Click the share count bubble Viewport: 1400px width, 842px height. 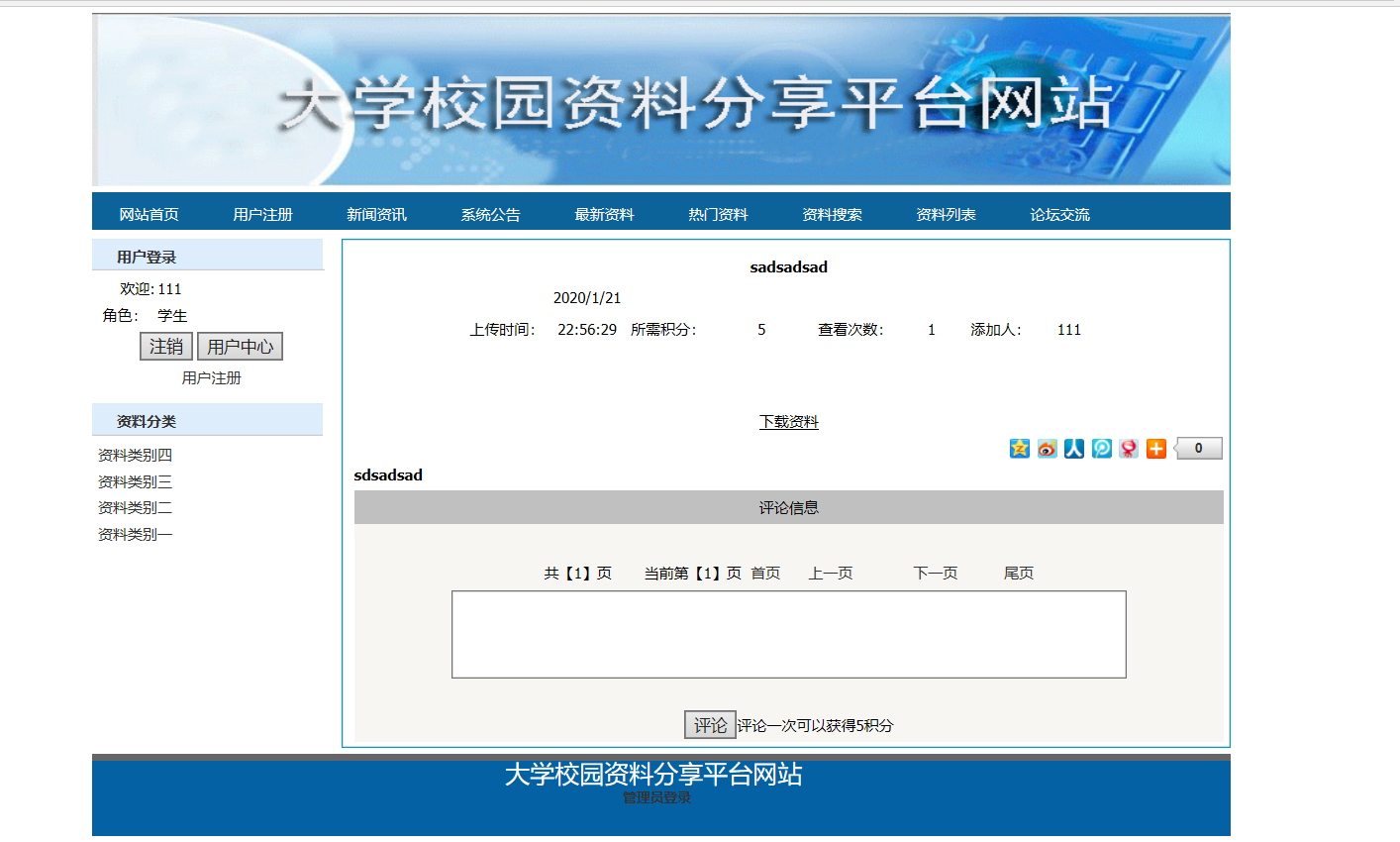pyautogui.click(x=1199, y=449)
